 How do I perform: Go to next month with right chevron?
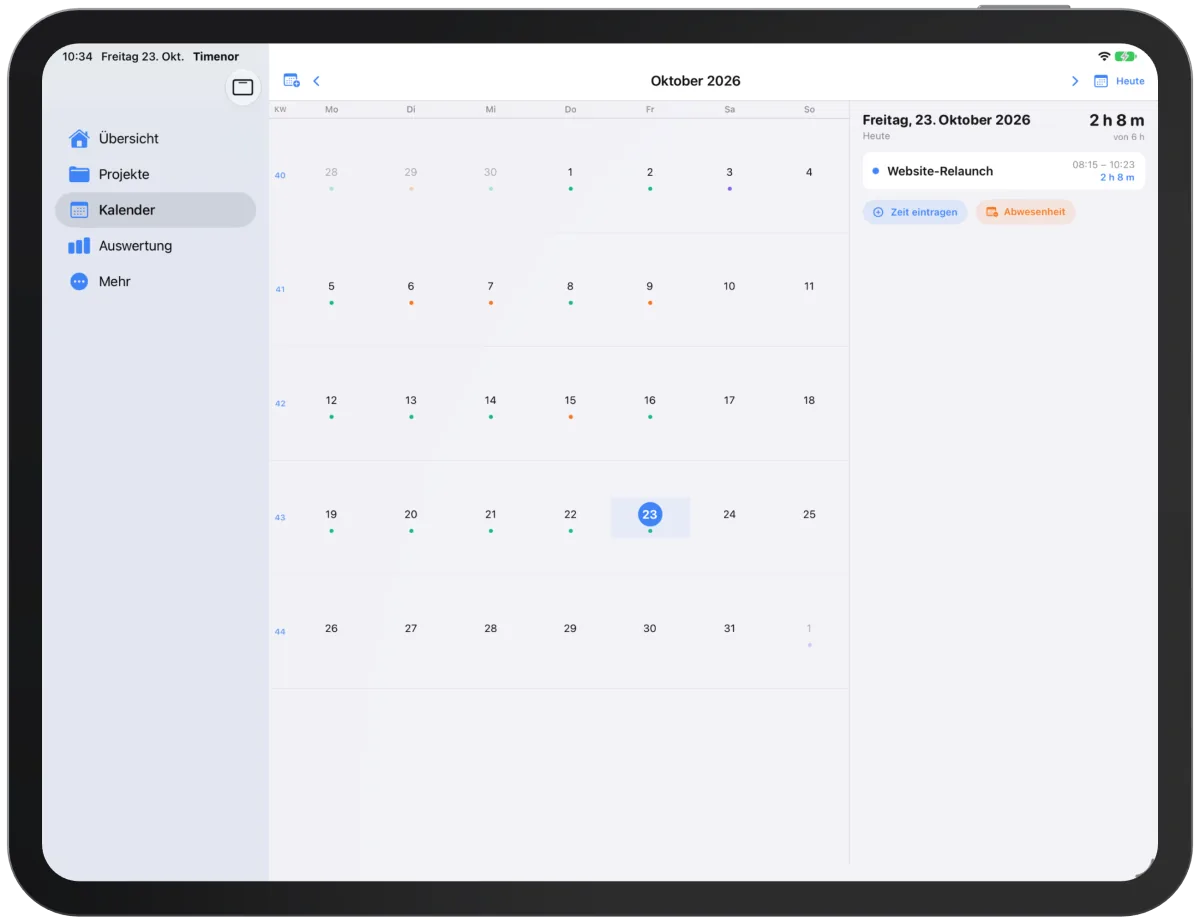1075,81
